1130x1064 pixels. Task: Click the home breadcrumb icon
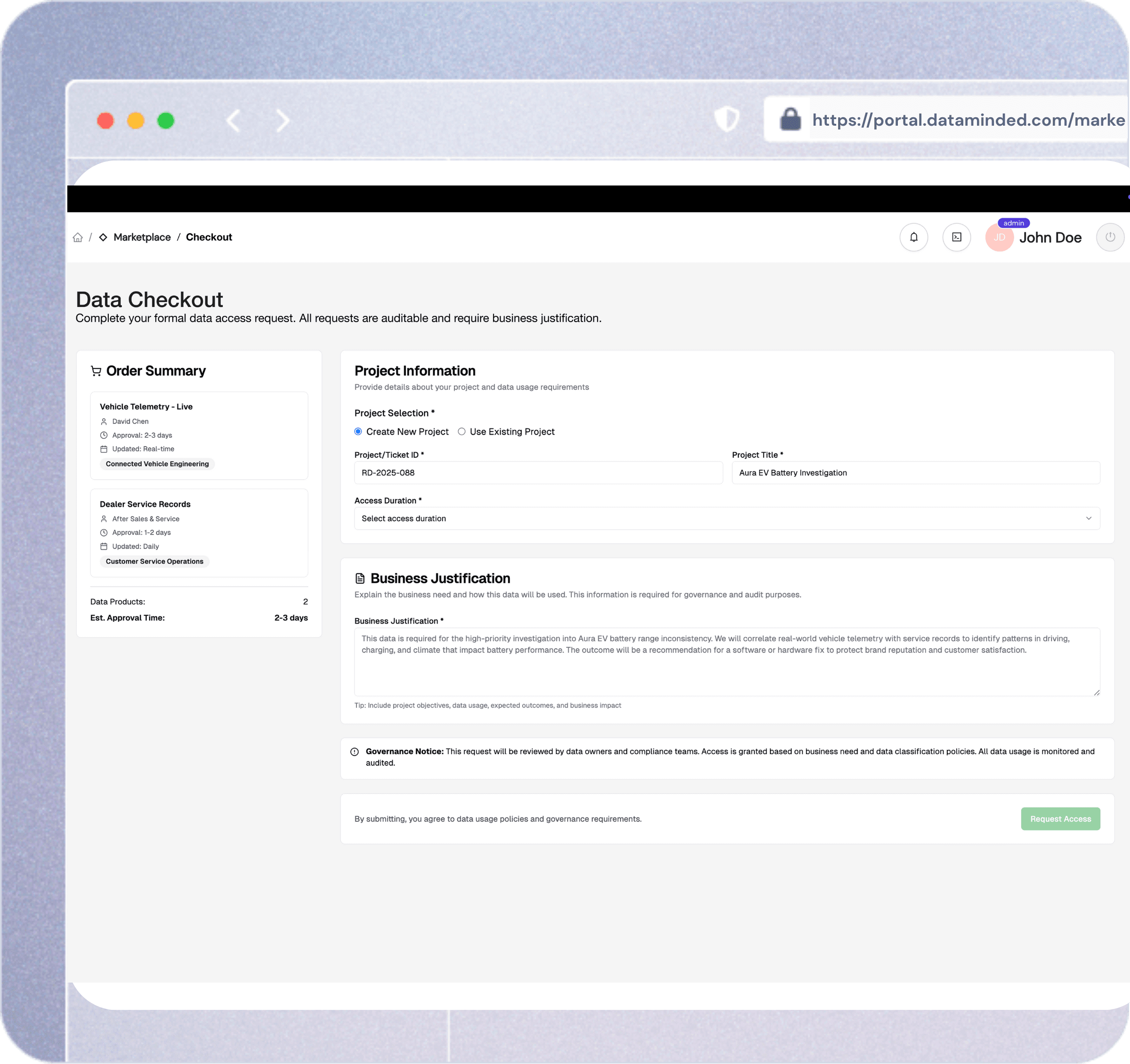[78, 238]
